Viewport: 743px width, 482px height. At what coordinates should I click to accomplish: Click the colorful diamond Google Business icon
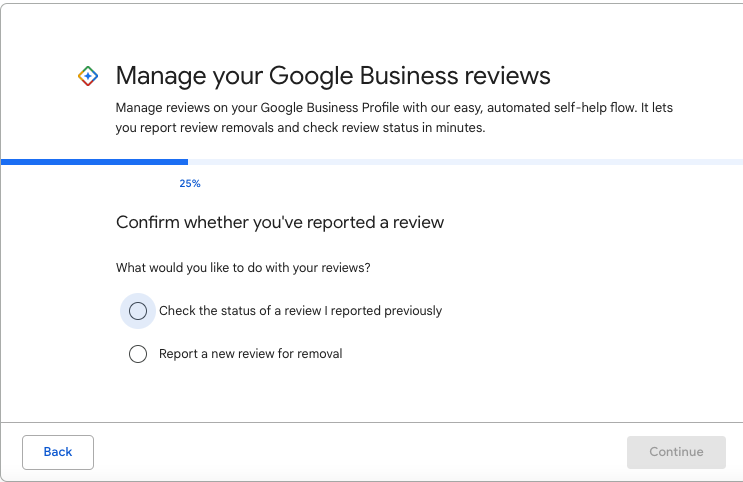click(88, 76)
